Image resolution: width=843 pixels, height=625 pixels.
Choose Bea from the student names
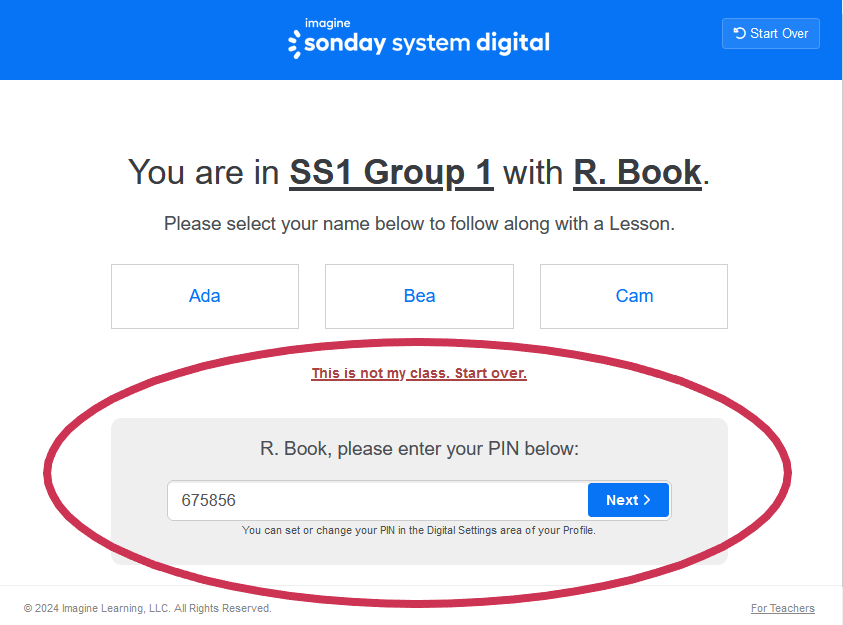(x=419, y=296)
